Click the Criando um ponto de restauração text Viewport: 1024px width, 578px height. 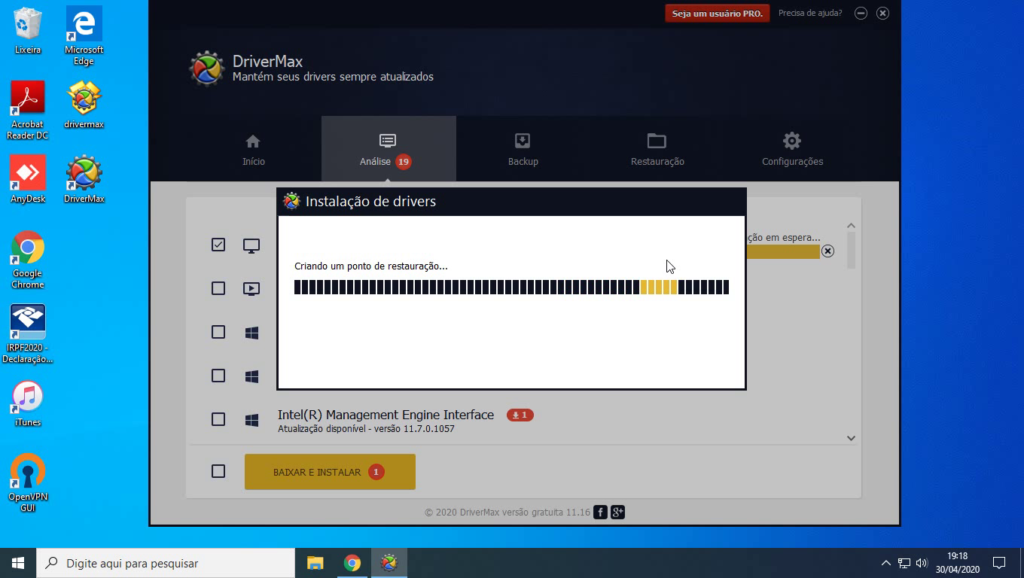(x=371, y=266)
